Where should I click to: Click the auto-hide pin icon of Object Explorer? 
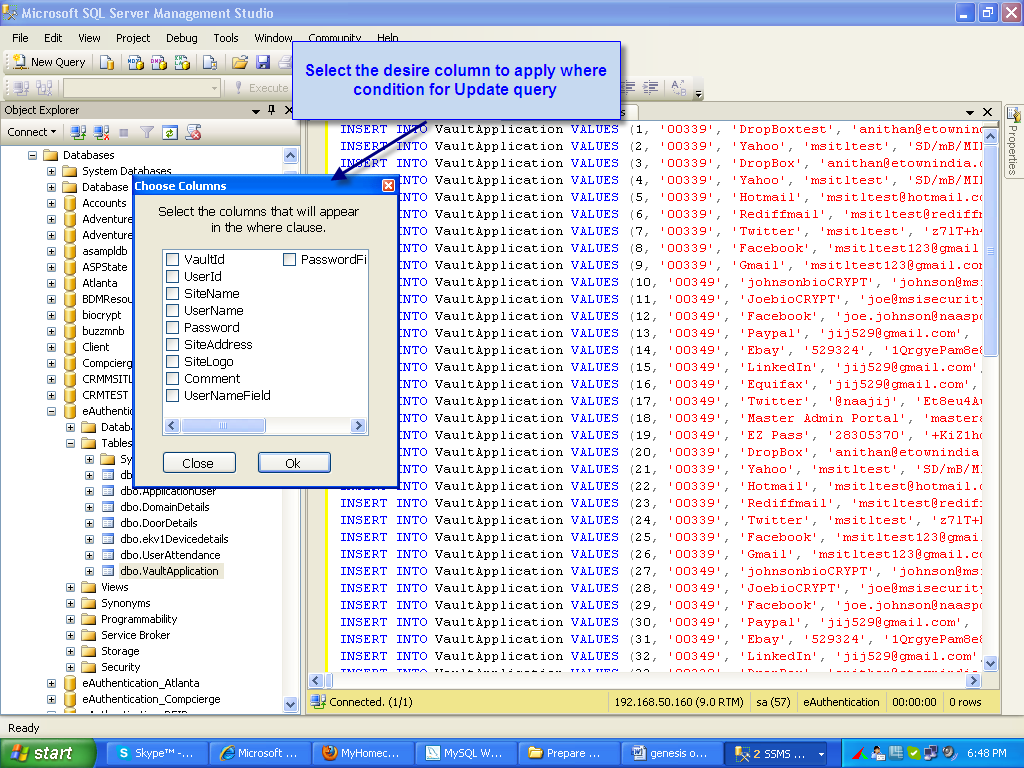coord(272,110)
